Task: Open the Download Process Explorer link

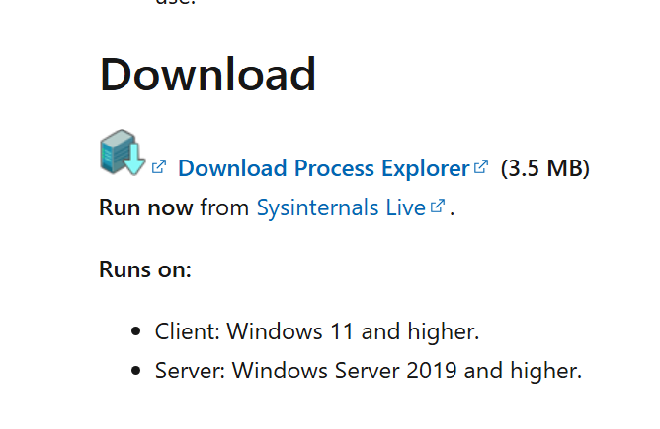Action: (x=324, y=168)
